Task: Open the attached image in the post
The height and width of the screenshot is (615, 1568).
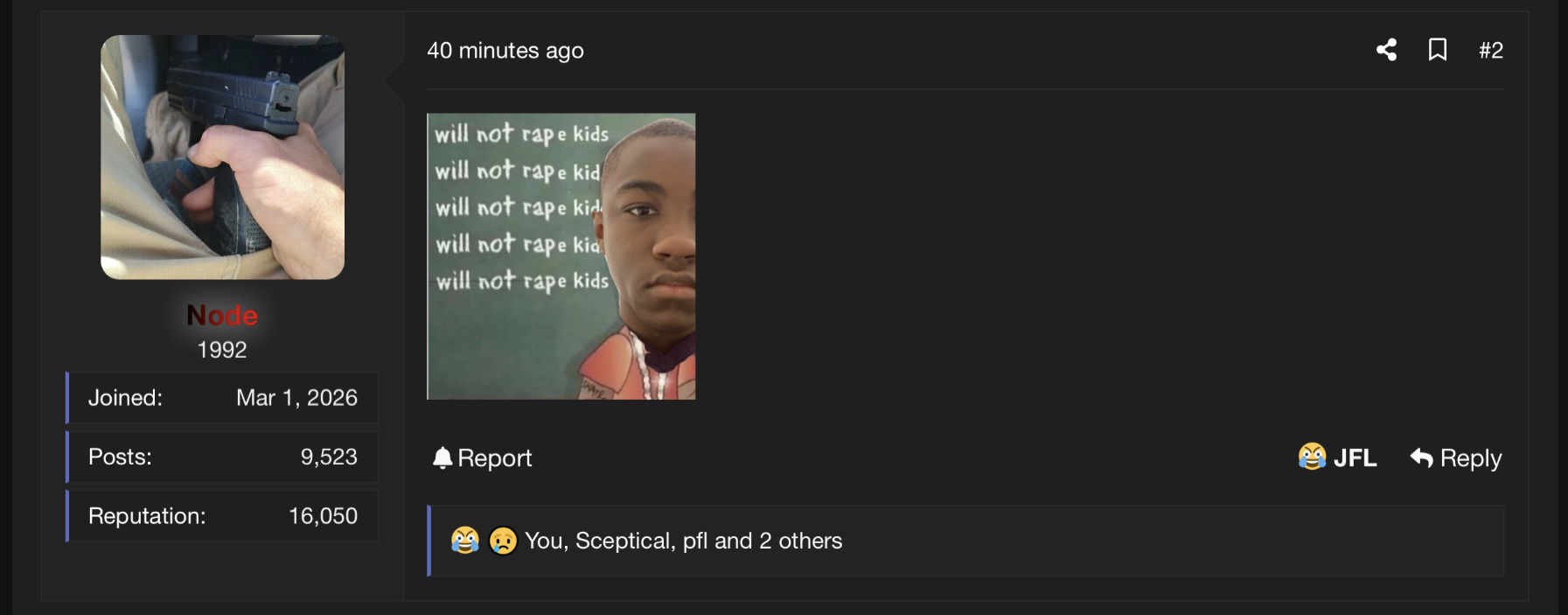Action: pyautogui.click(x=561, y=256)
